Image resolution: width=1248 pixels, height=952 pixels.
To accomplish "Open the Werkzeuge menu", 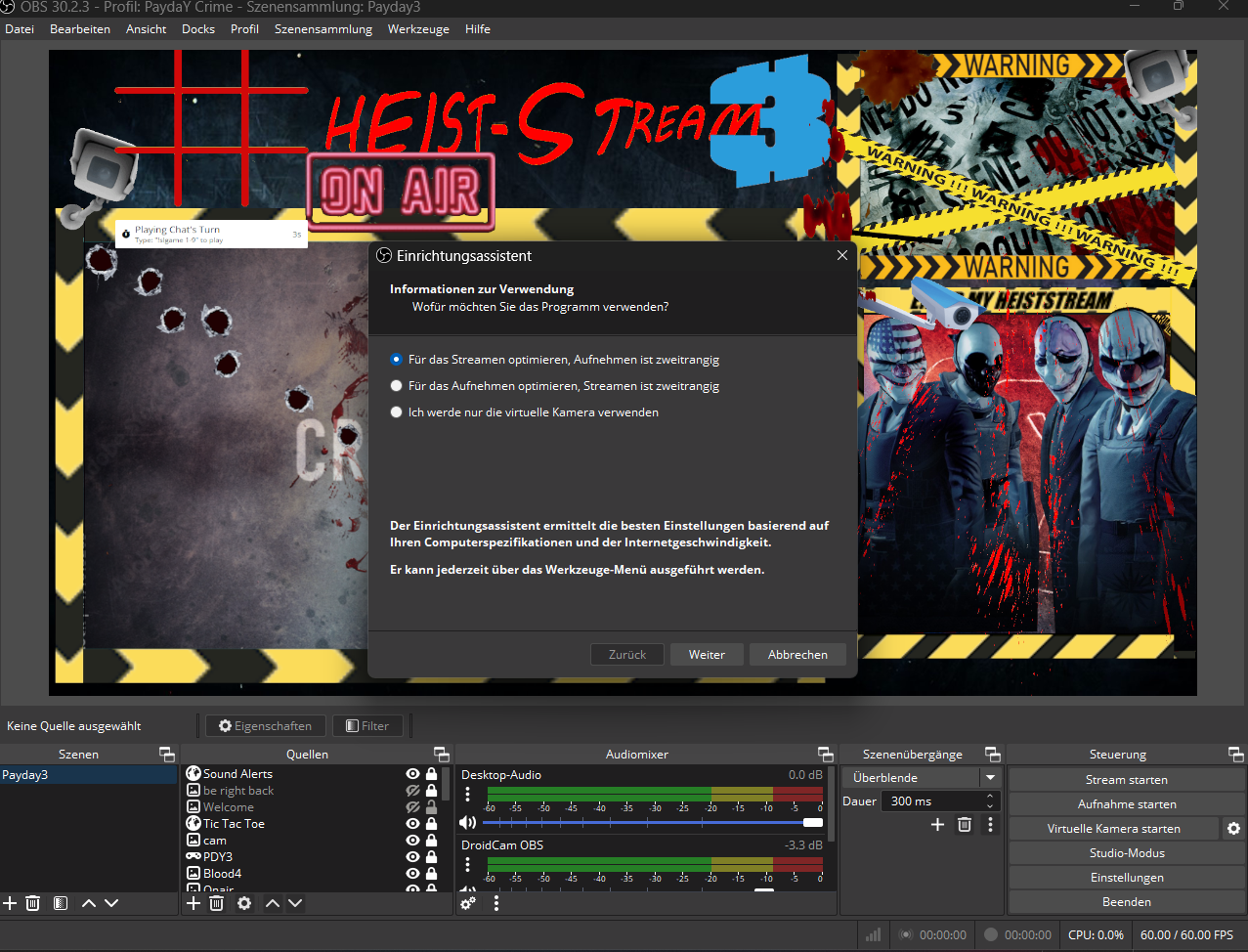I will 418,29.
